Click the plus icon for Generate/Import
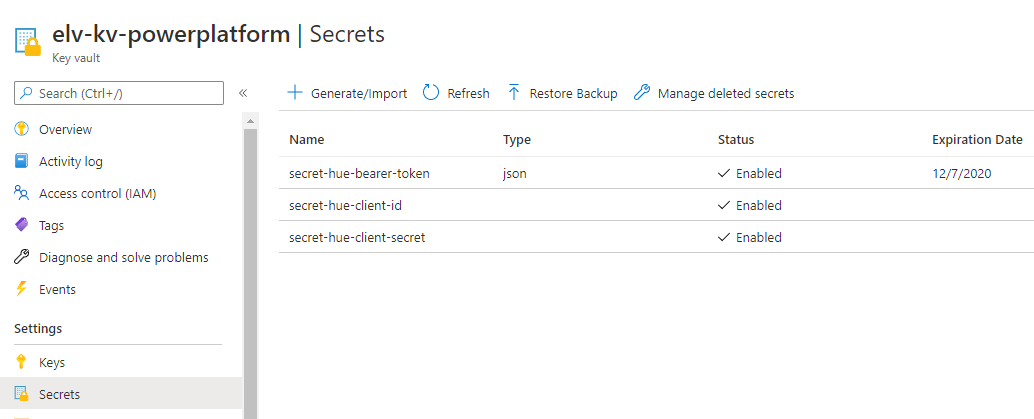Image resolution: width=1034 pixels, height=419 pixels. [295, 92]
